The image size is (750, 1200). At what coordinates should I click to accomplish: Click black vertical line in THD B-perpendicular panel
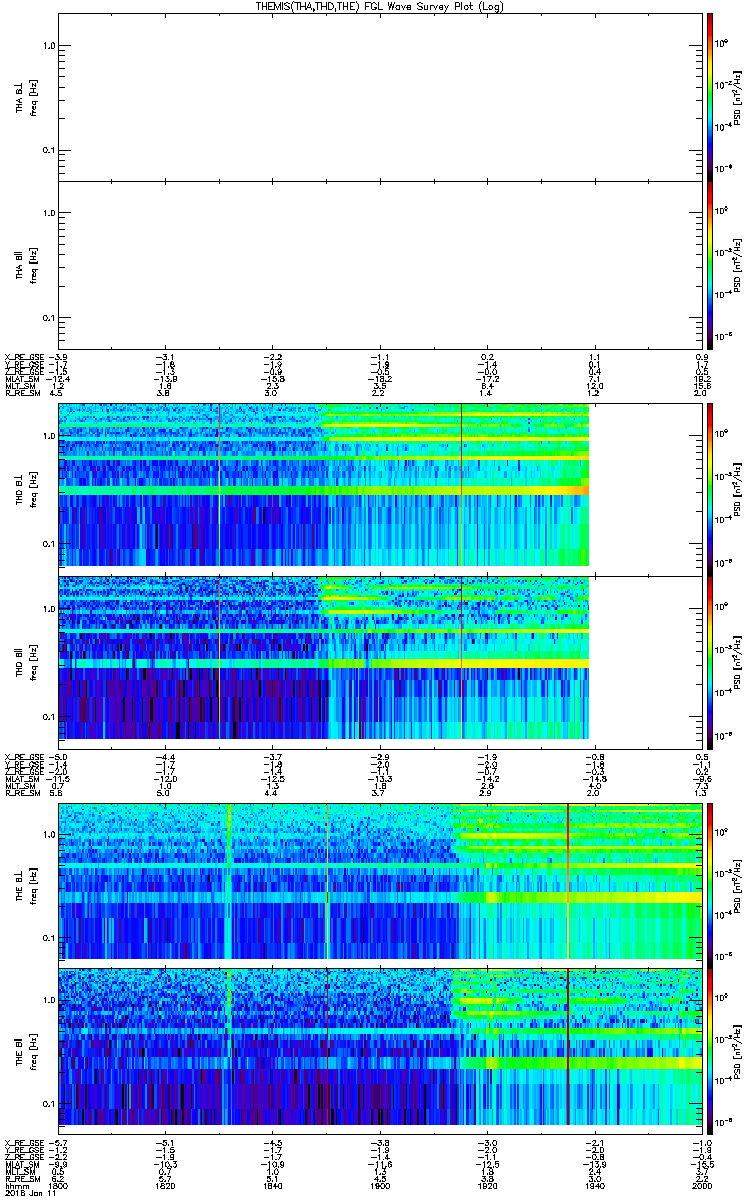[461, 485]
